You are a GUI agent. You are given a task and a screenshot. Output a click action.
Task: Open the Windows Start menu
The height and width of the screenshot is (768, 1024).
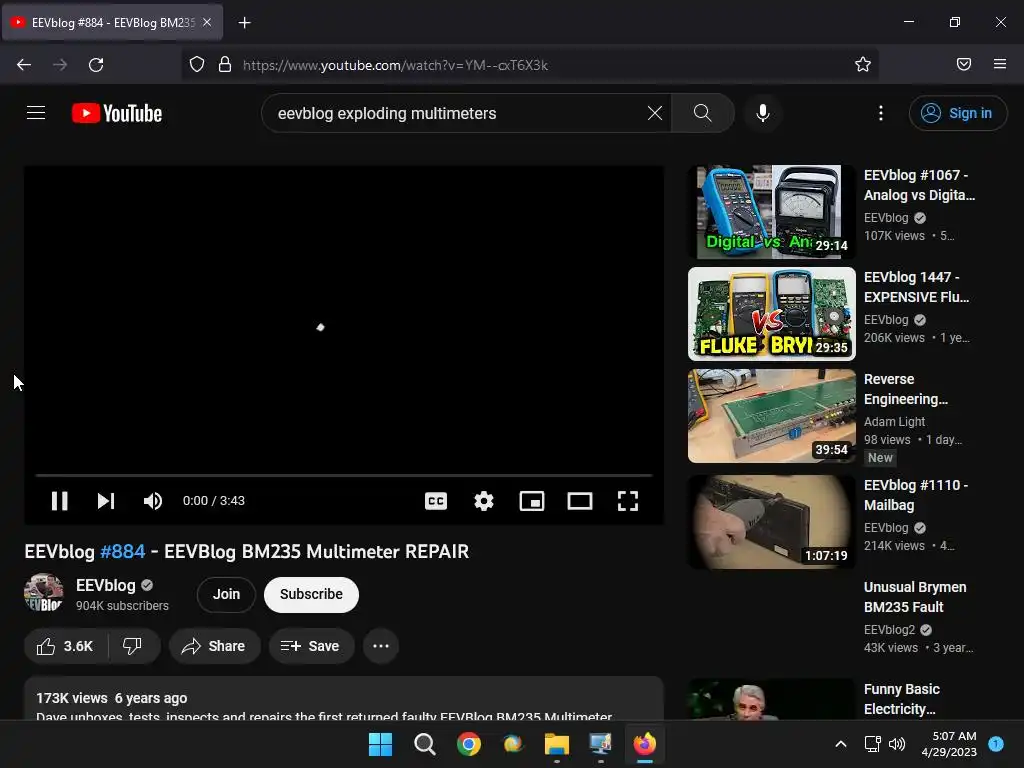coord(380,744)
